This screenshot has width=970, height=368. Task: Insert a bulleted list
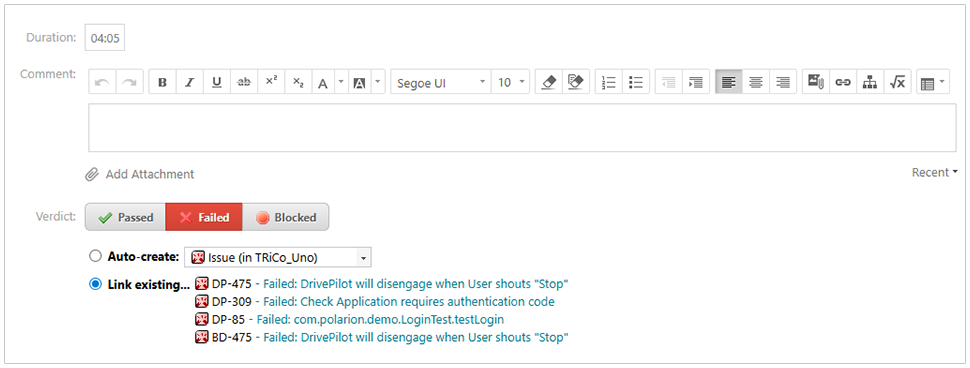(635, 82)
